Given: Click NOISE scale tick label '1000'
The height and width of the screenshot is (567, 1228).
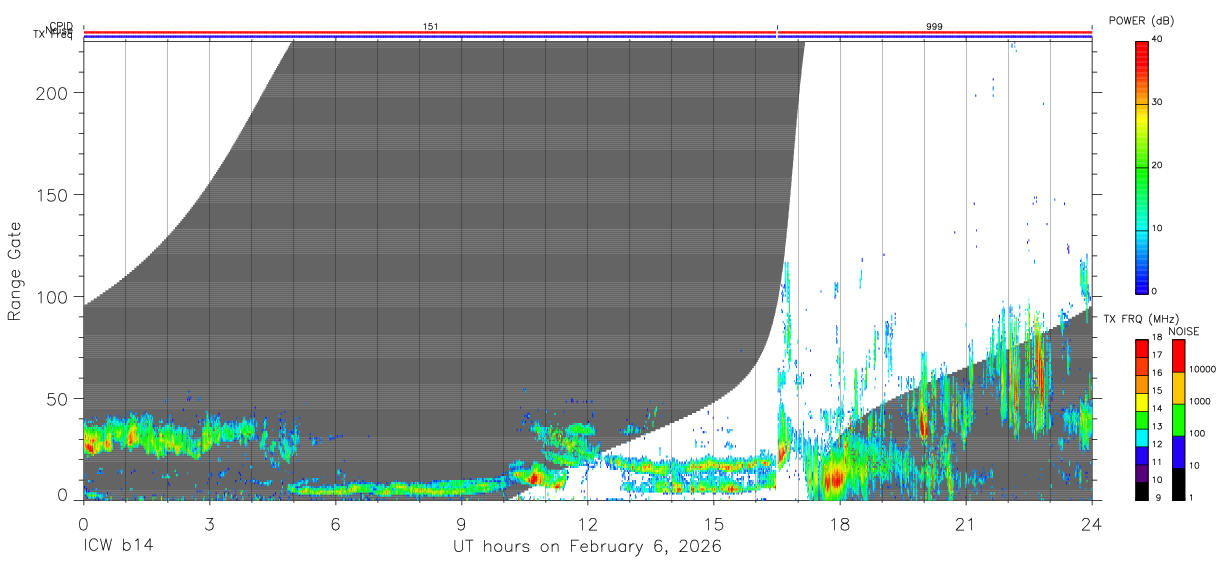Looking at the screenshot, I should click(1200, 401).
